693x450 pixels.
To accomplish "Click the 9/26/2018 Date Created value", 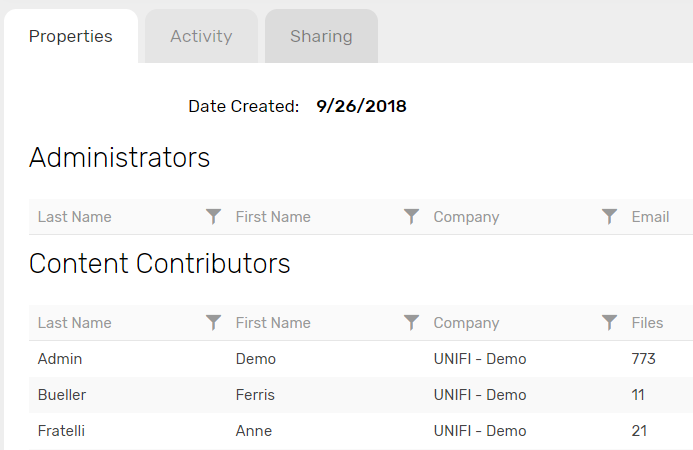I will click(361, 106).
